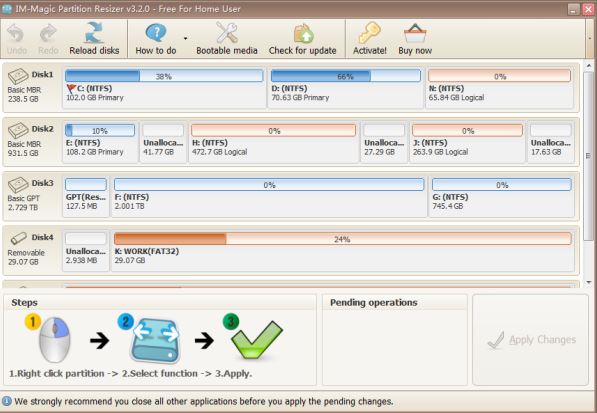Click the disabled Undo toolbar button
The height and width of the screenshot is (413, 597).
tap(17, 39)
